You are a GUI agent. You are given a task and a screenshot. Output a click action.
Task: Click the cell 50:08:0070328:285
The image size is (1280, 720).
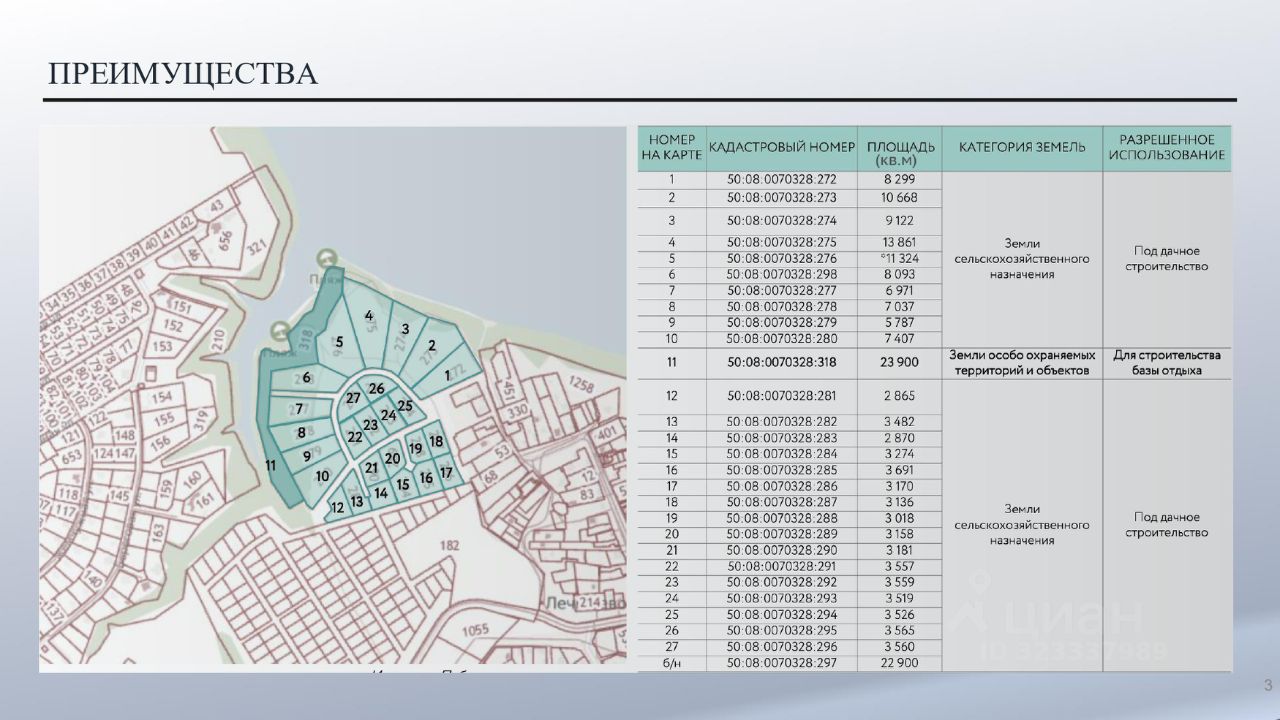coord(781,470)
